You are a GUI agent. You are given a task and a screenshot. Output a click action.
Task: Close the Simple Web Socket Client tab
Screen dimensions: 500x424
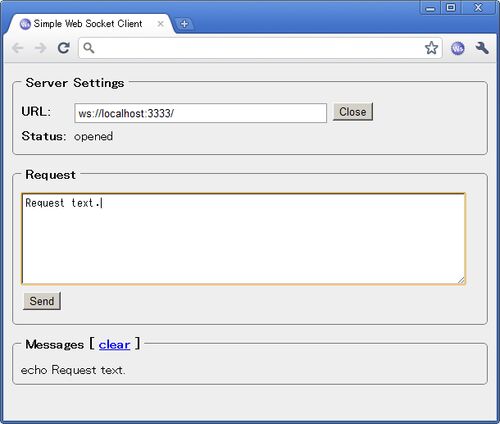point(160,24)
